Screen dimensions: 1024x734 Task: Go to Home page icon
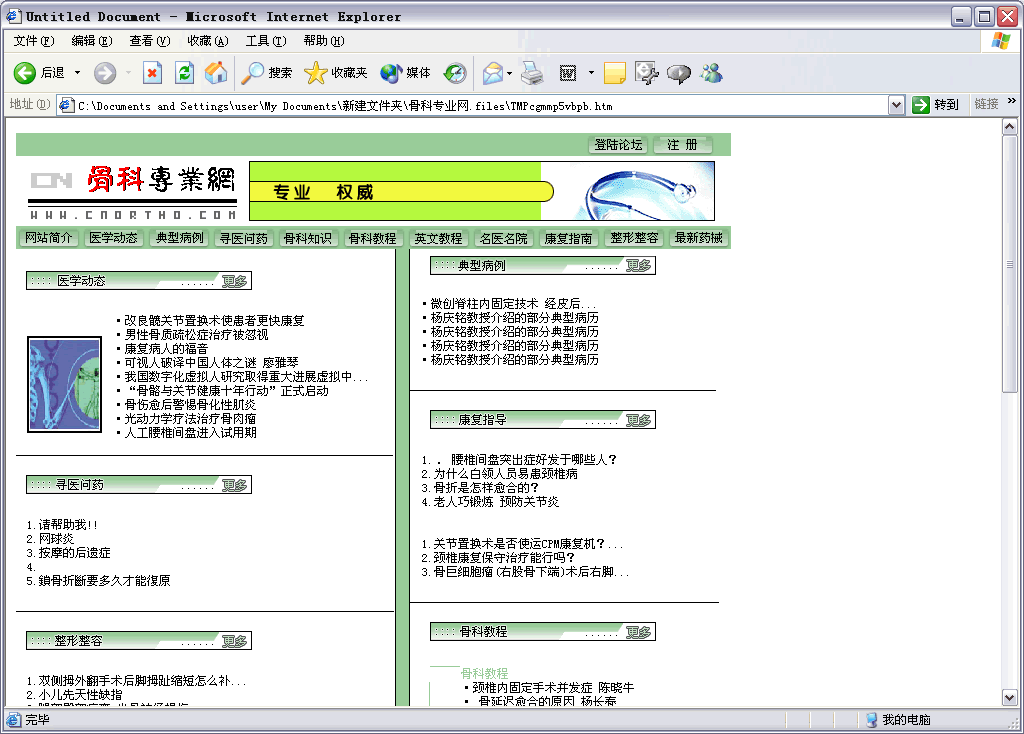[x=216, y=73]
